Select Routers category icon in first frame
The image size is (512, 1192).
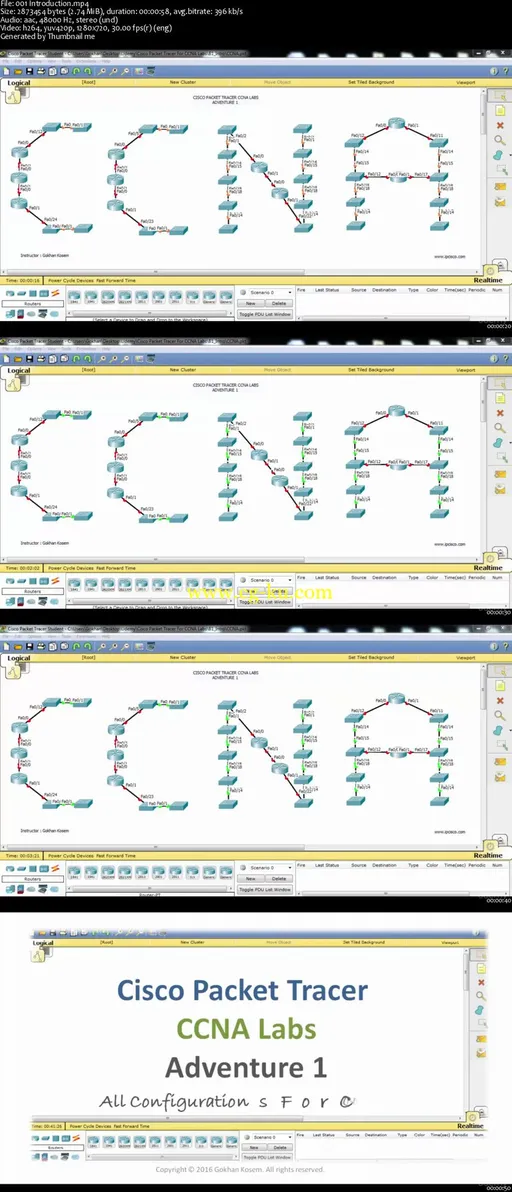[x=11, y=293]
